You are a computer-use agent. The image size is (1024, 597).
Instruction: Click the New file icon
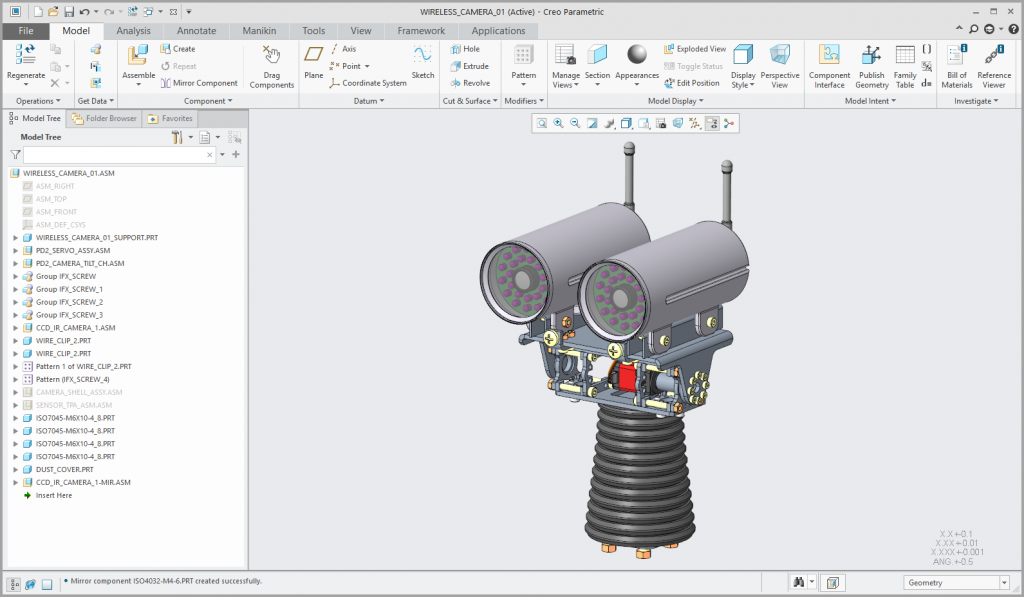point(39,12)
